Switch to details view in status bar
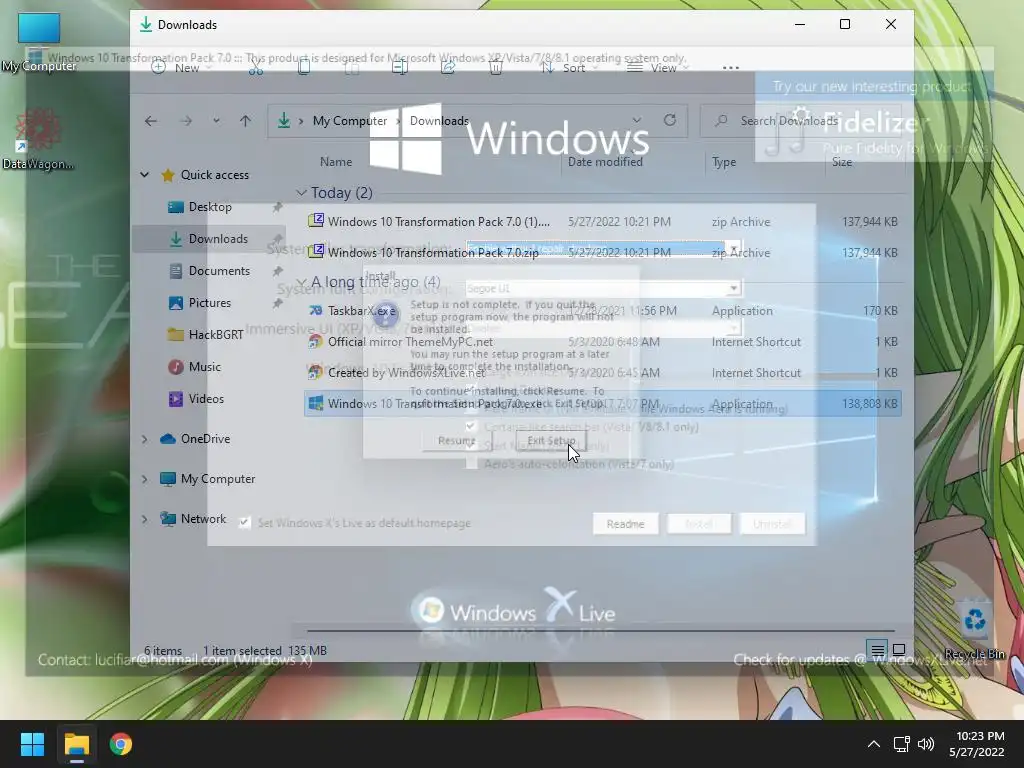1024x768 pixels. (878, 650)
